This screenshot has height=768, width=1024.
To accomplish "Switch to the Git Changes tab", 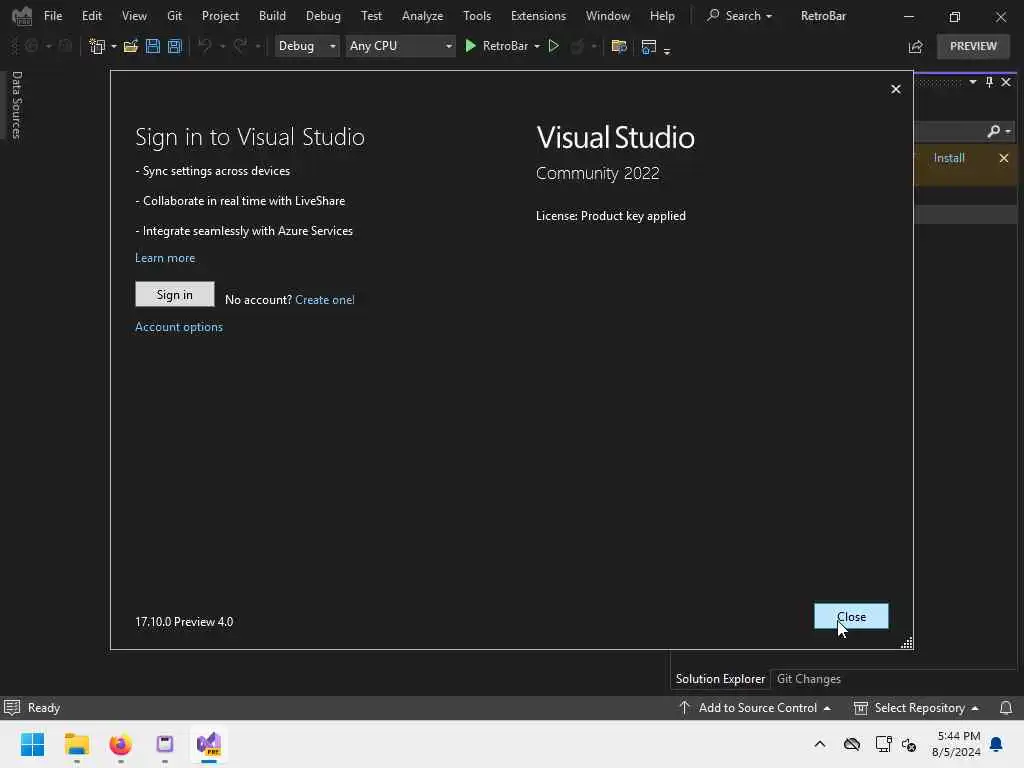I will click(808, 679).
